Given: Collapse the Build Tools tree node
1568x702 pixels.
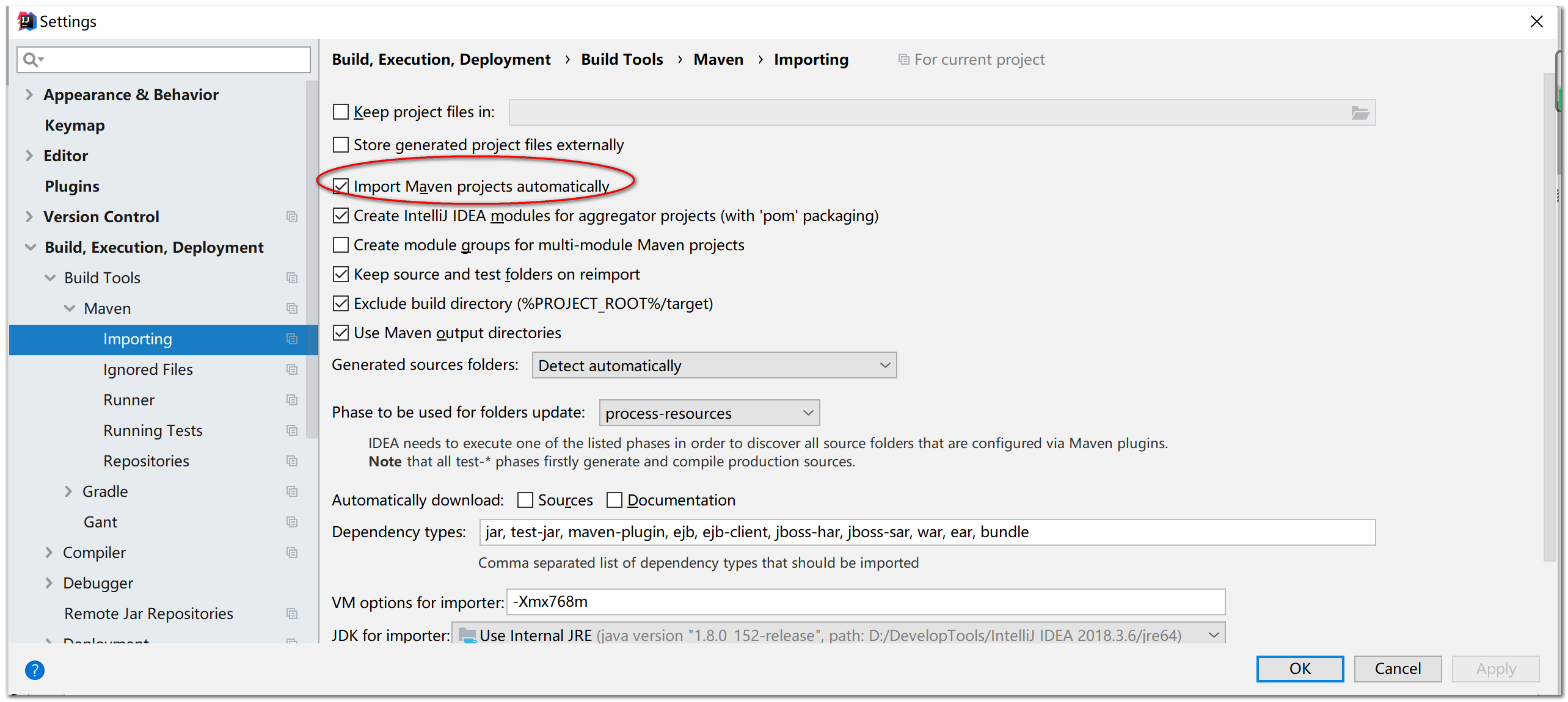Looking at the screenshot, I should [x=50, y=278].
